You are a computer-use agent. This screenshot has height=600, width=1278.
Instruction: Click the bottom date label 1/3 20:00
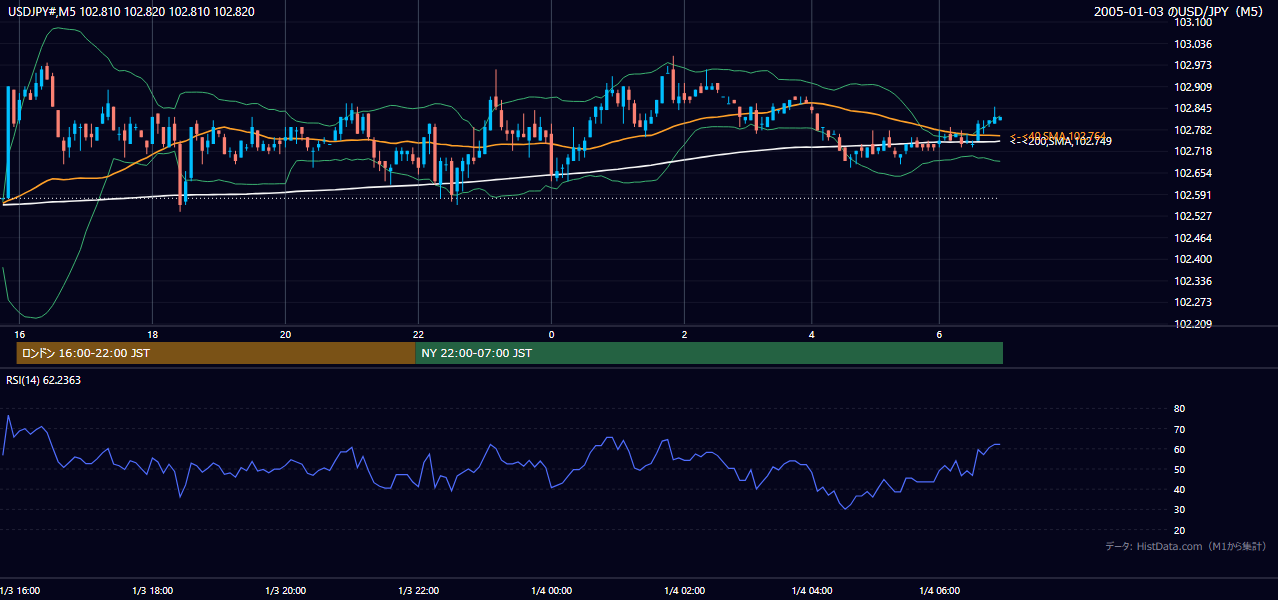[x=285, y=591]
